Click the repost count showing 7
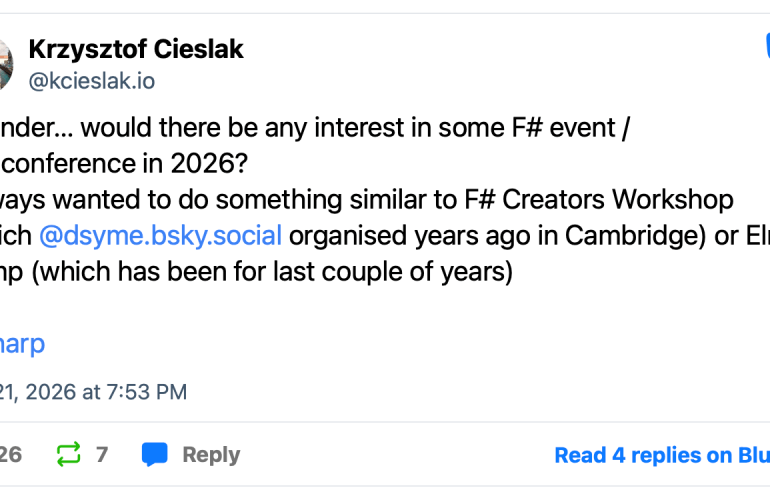The image size is (770, 500). click(x=102, y=455)
